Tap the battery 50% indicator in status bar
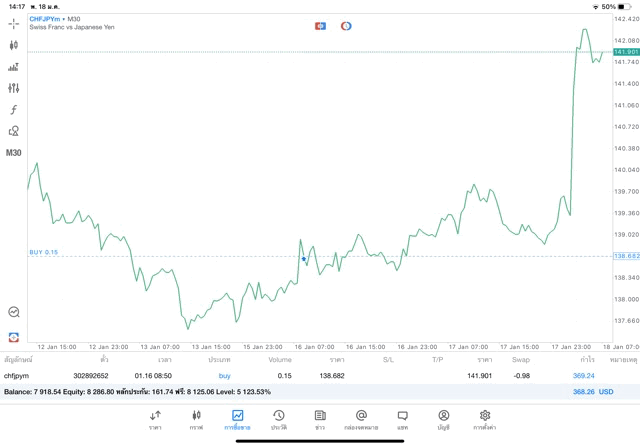Image resolution: width=640 pixels, height=447 pixels. point(616,7)
